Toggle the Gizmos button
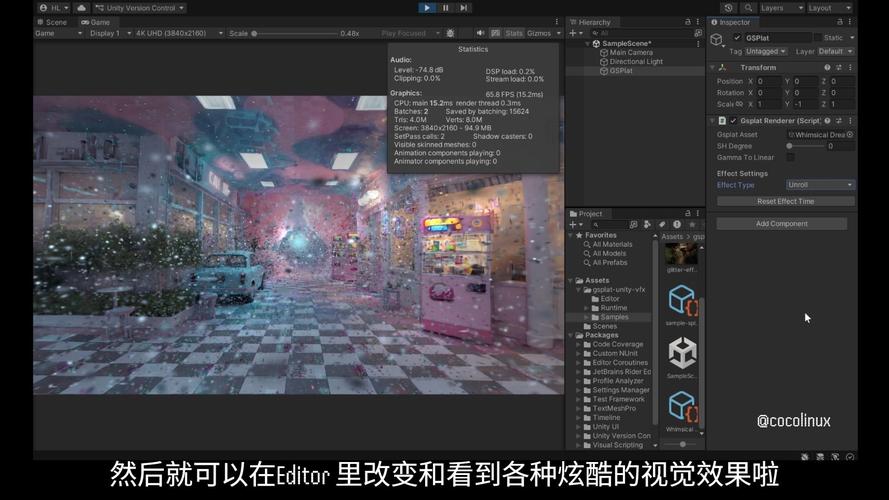 [x=539, y=33]
